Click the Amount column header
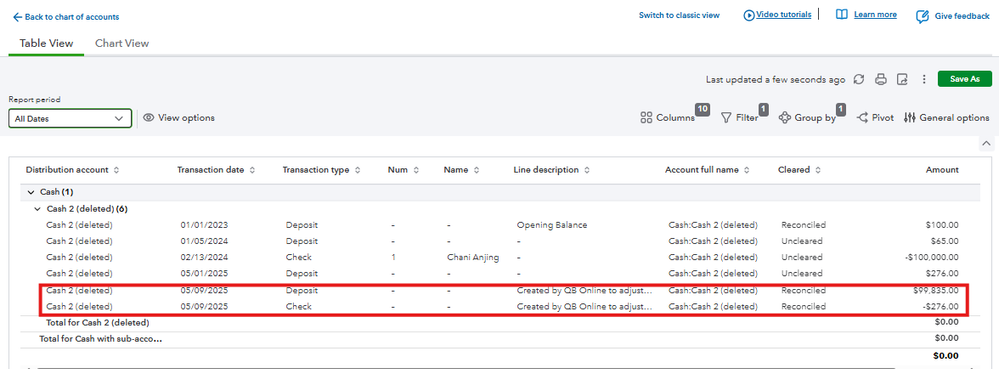The image size is (999, 369). coord(942,170)
